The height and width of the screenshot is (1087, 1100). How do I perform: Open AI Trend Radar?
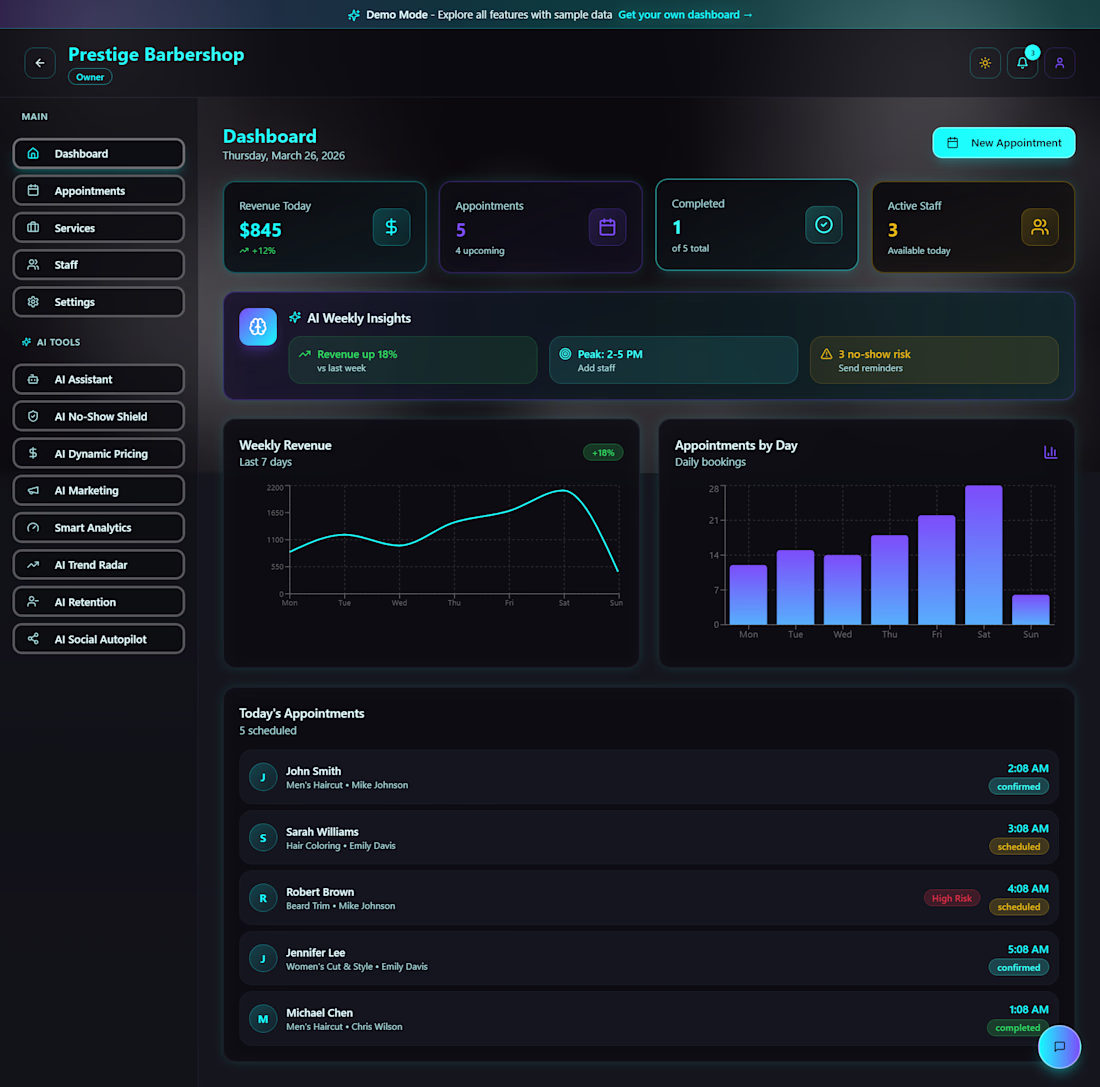(x=98, y=565)
